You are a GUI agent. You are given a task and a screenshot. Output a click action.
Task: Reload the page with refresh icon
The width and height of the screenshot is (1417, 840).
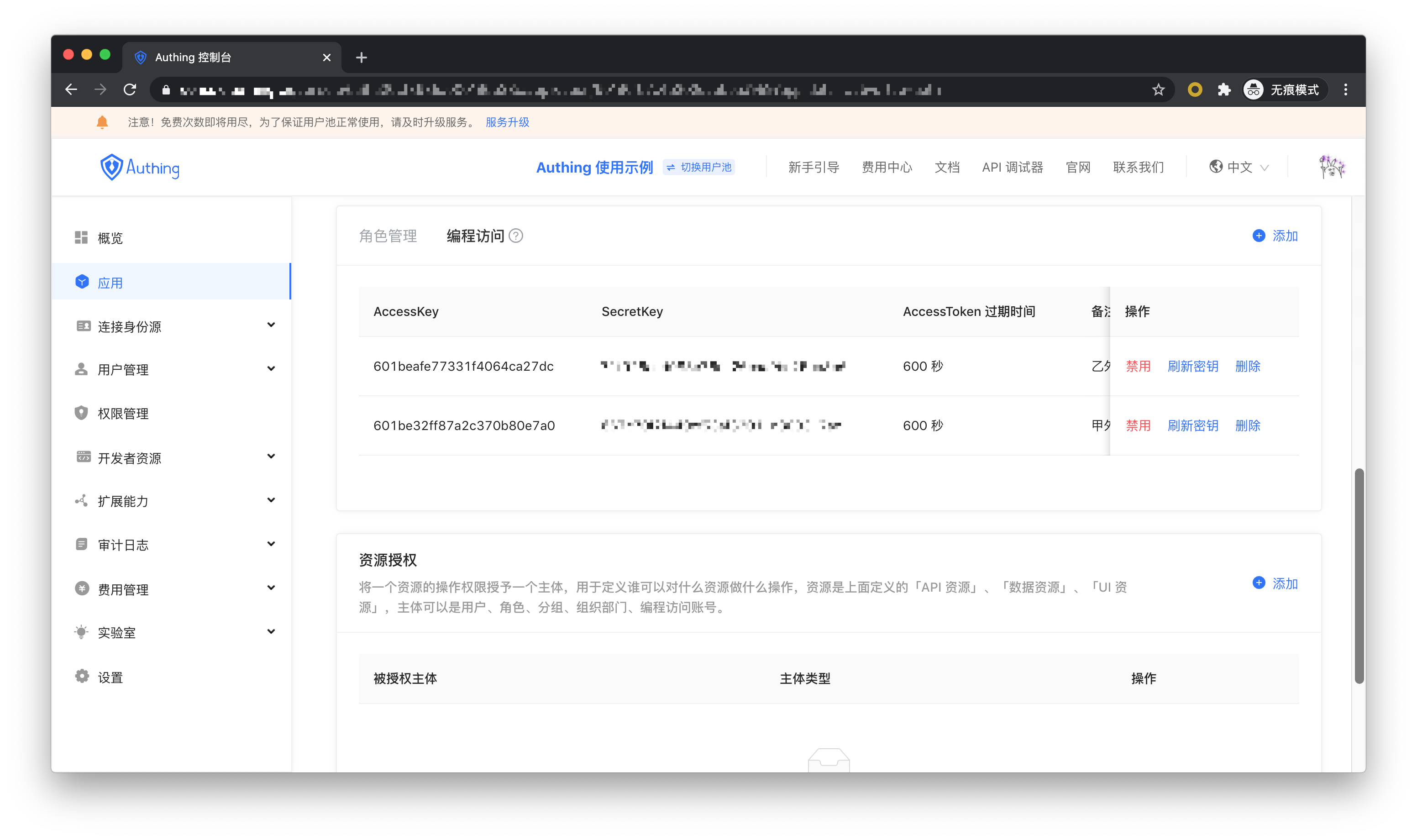(x=130, y=89)
